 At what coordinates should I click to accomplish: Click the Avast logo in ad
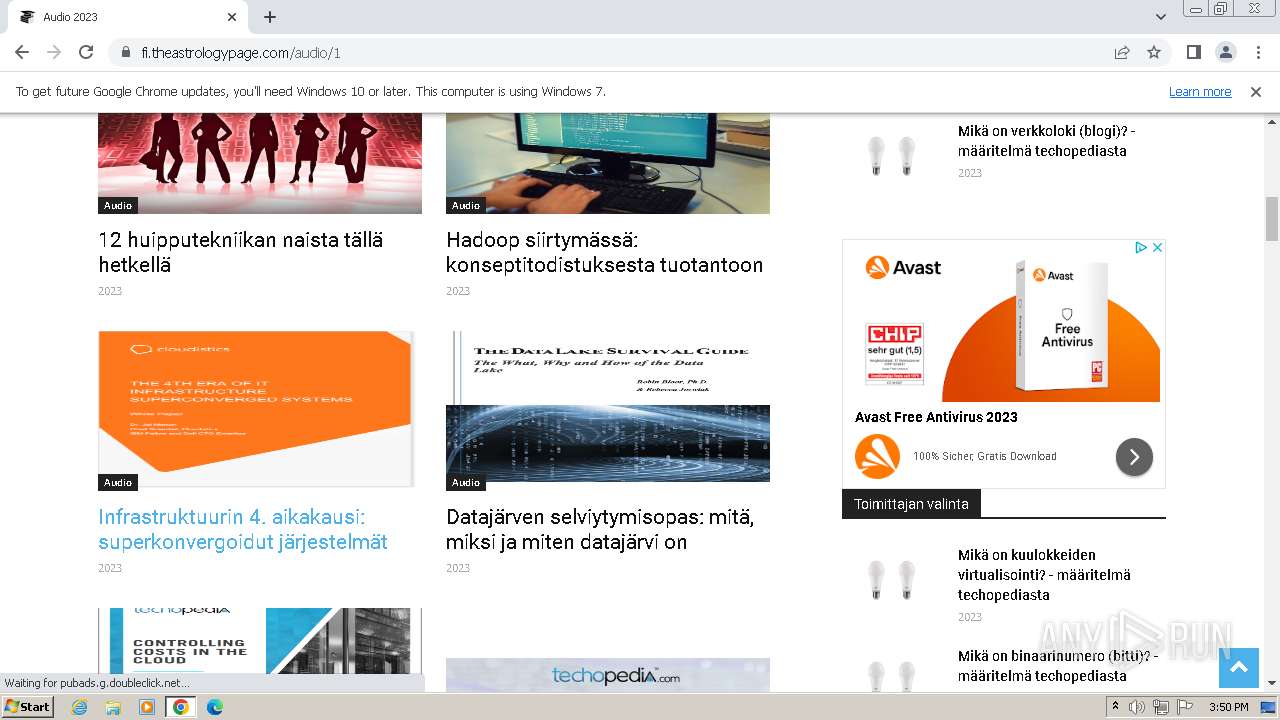tap(903, 267)
